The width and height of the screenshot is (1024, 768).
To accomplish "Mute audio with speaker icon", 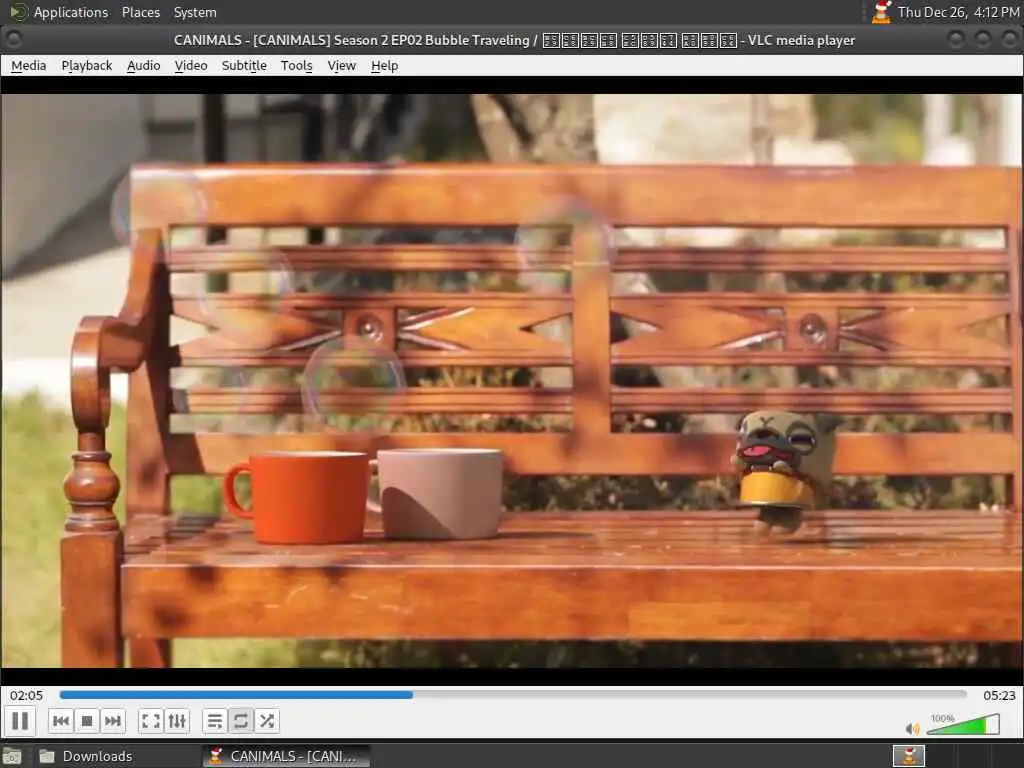I will [x=912, y=728].
